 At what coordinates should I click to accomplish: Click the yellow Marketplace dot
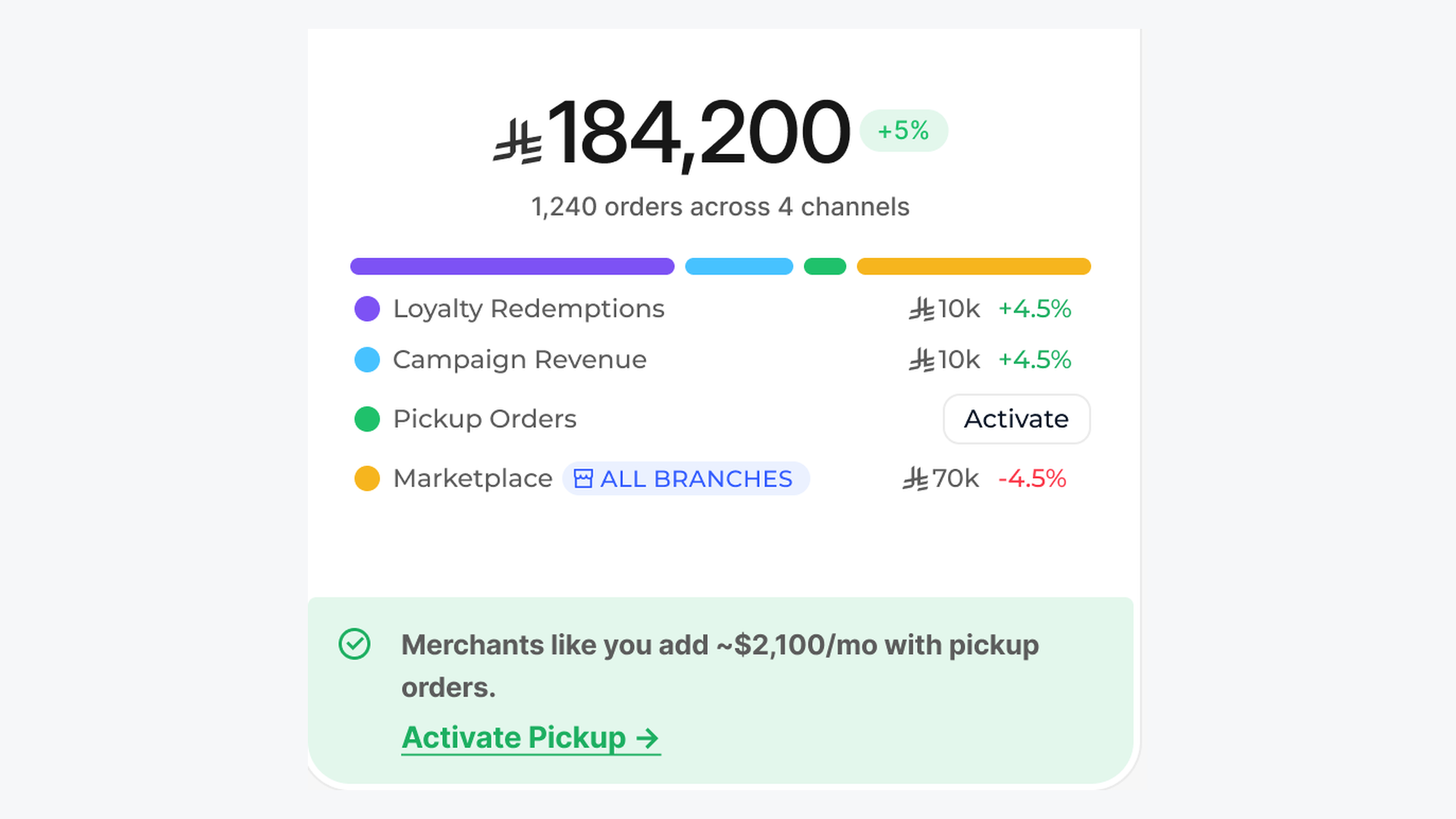pyautogui.click(x=367, y=479)
